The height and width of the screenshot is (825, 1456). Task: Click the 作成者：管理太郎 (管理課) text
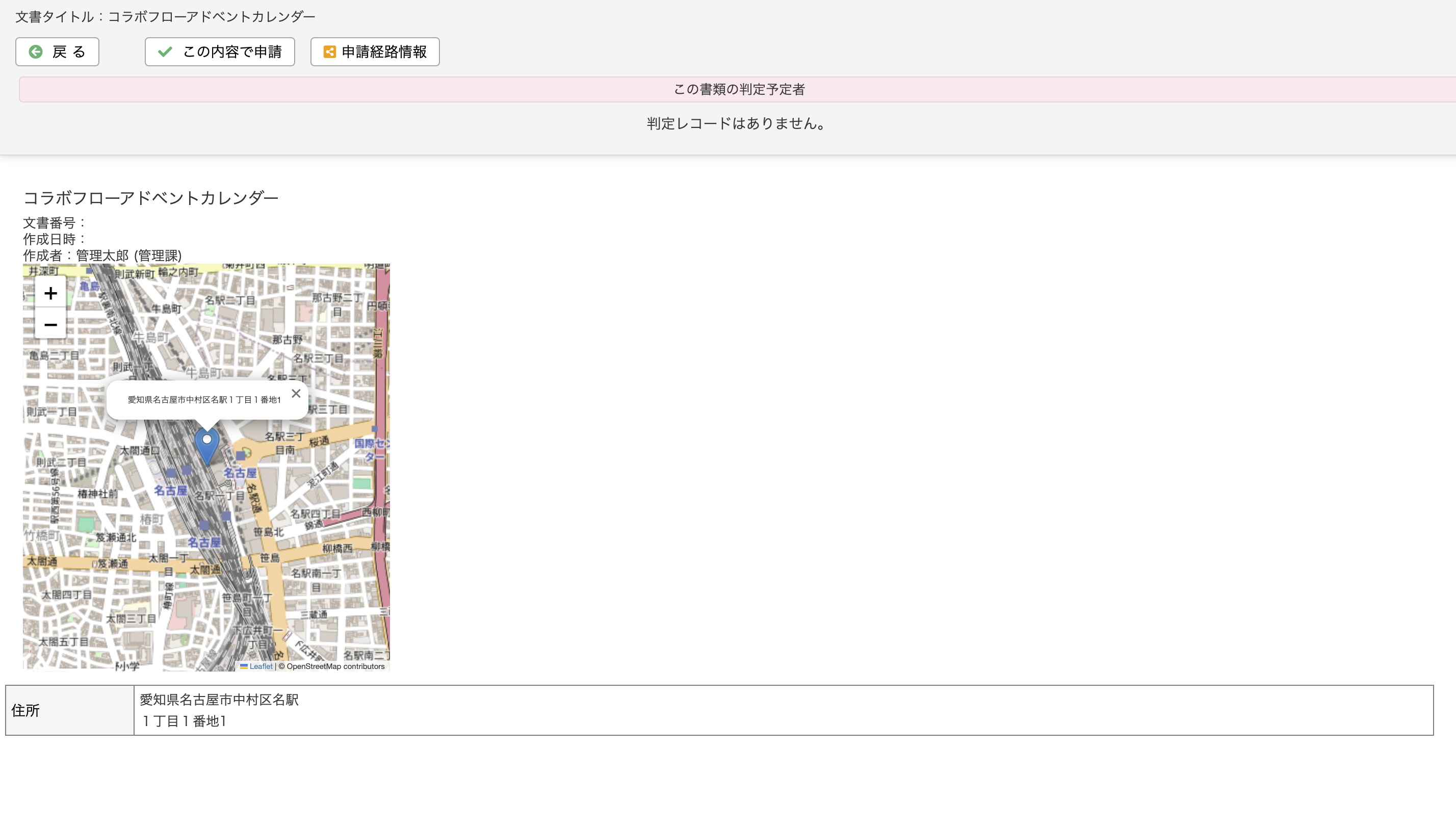click(x=102, y=255)
